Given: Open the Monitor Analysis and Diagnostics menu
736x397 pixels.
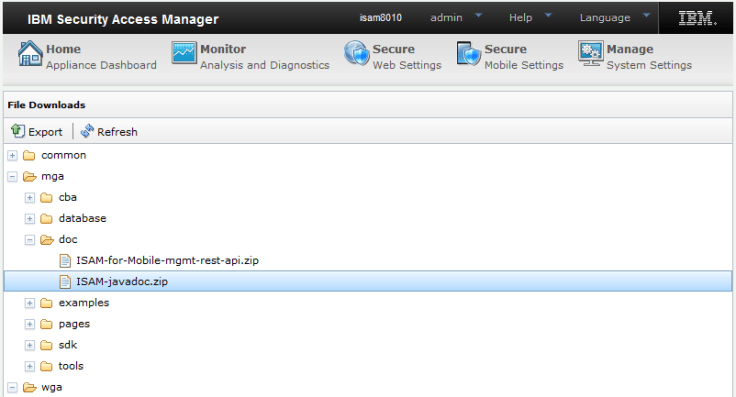Looking at the screenshot, I should 251,56.
